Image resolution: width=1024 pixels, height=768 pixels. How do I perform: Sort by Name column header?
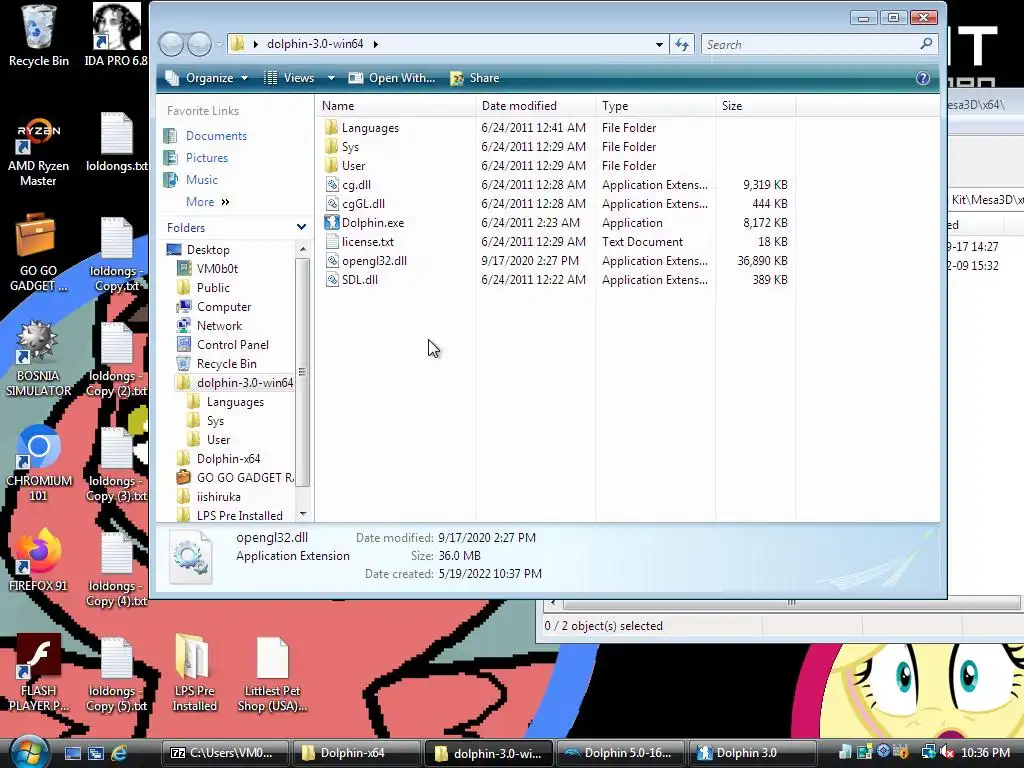397,106
